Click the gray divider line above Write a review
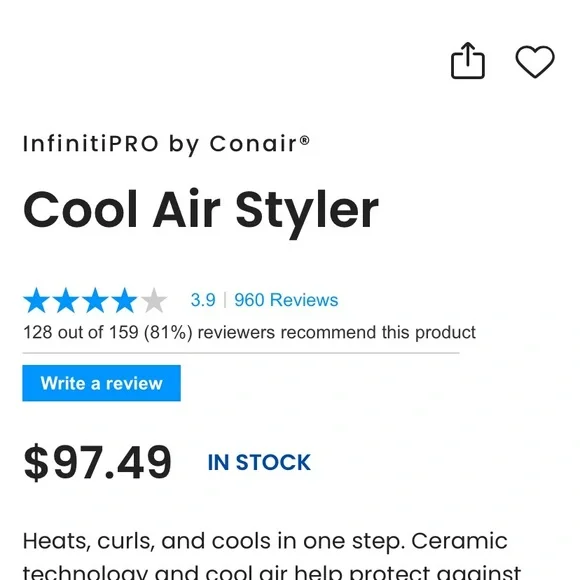The height and width of the screenshot is (580, 580). tap(241, 353)
